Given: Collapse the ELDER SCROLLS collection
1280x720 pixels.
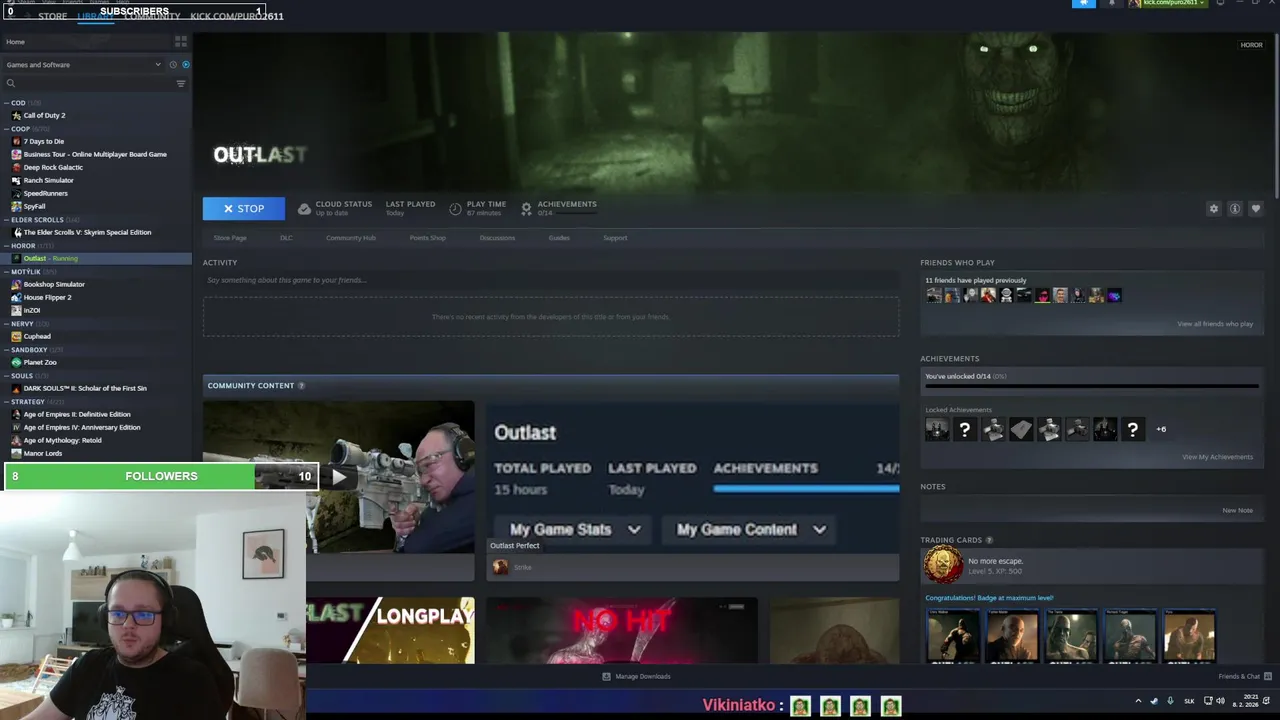Looking at the screenshot, I should (x=7, y=220).
